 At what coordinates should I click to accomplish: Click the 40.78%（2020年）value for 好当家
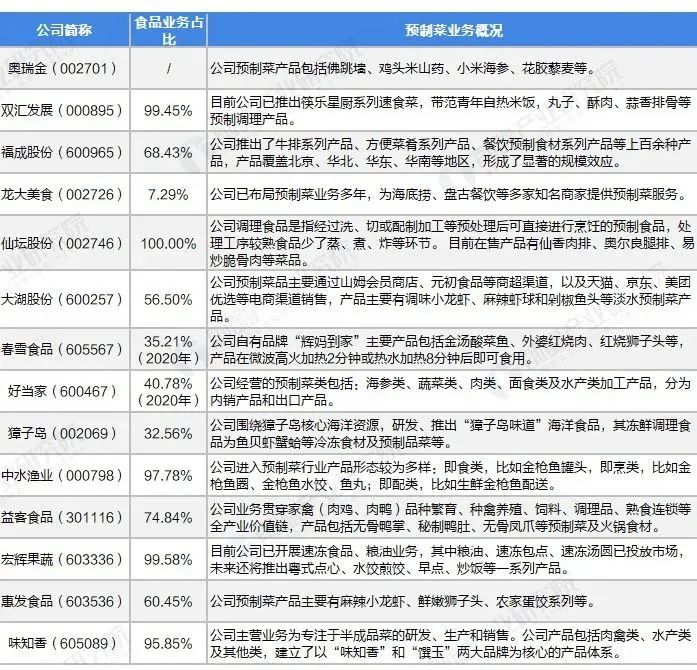168,391
